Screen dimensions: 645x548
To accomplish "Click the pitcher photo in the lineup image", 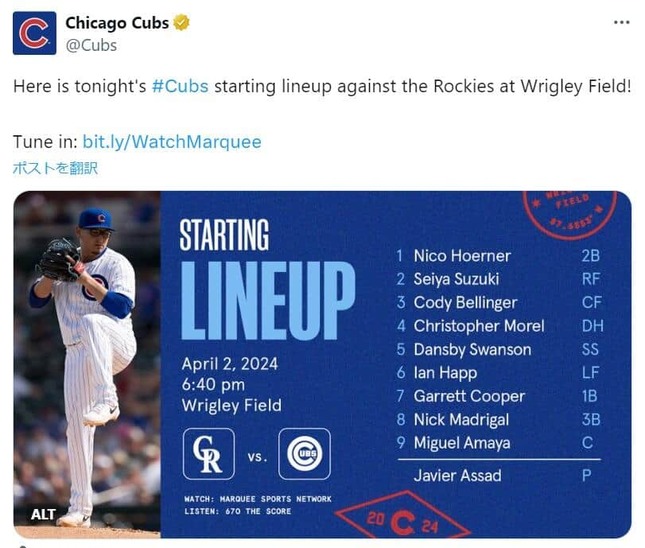I will pyautogui.click(x=88, y=350).
